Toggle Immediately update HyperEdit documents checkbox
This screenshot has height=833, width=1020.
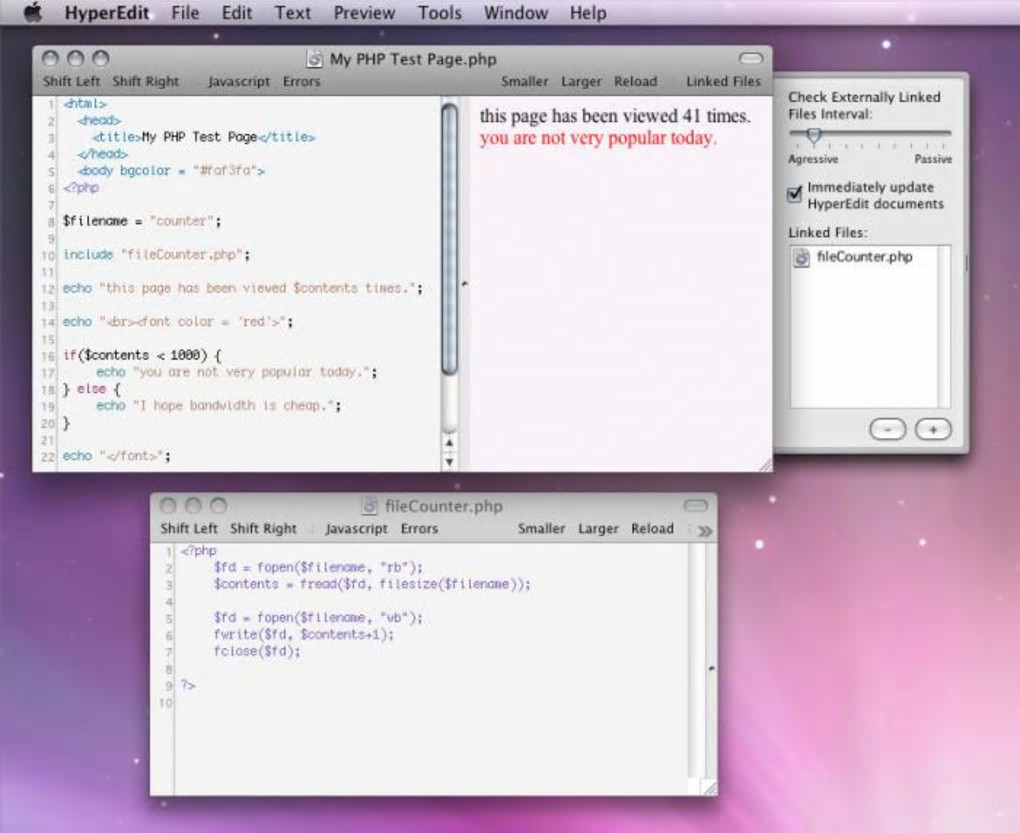pyautogui.click(x=794, y=194)
